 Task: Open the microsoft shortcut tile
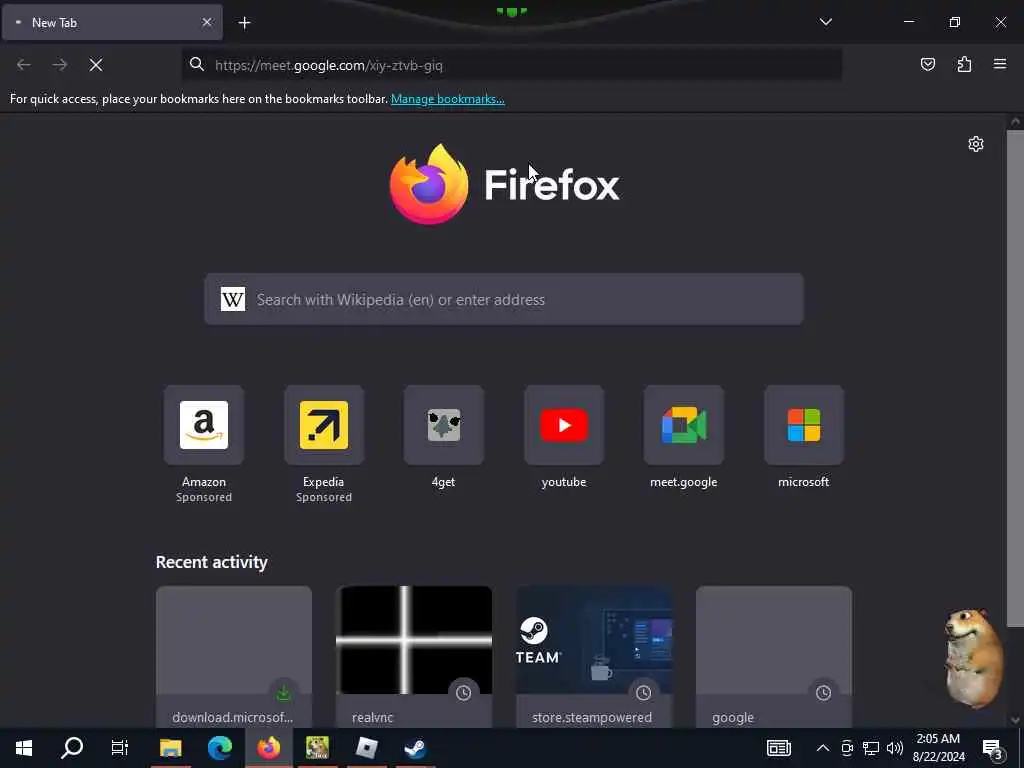[x=804, y=425]
